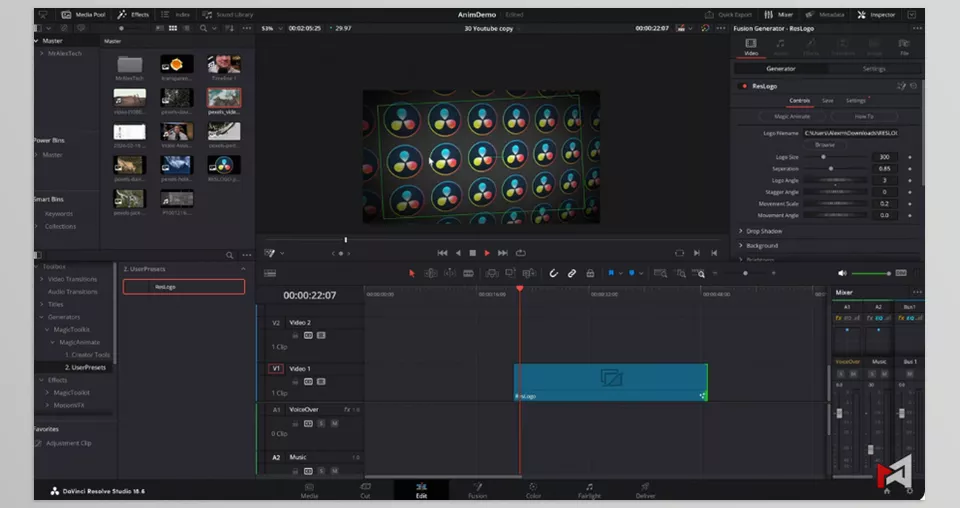960x508 pixels.
Task: Switch to the Deliver page
Action: point(645,490)
